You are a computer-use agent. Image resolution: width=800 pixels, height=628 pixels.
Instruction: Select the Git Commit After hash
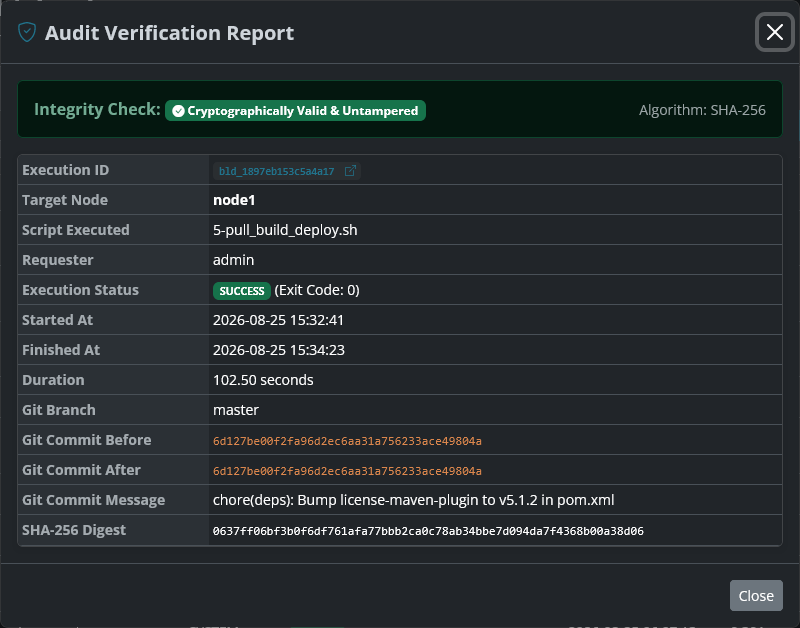pyautogui.click(x=347, y=471)
